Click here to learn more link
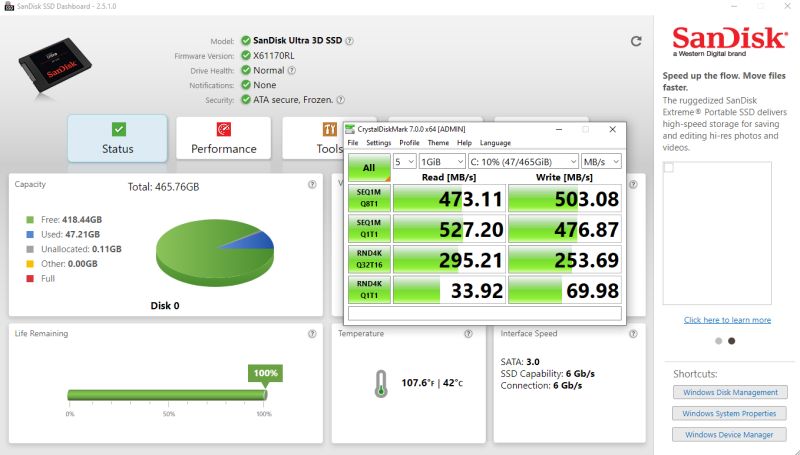 tap(727, 320)
